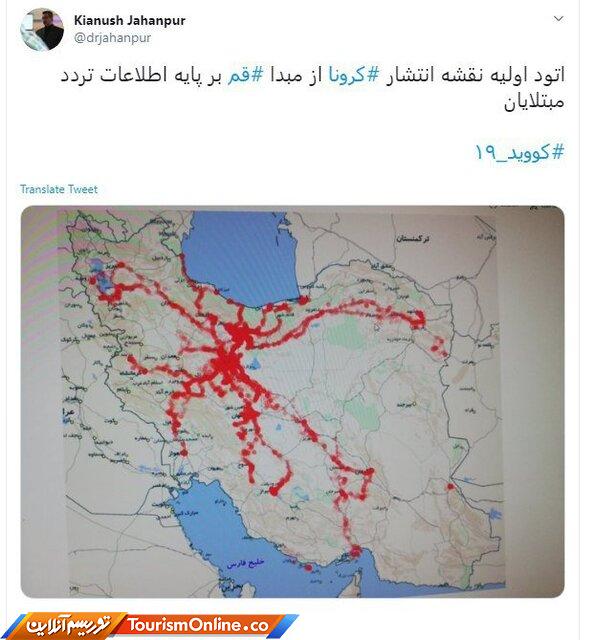Click the red endpoint near Mashhad

[x=417, y=321]
